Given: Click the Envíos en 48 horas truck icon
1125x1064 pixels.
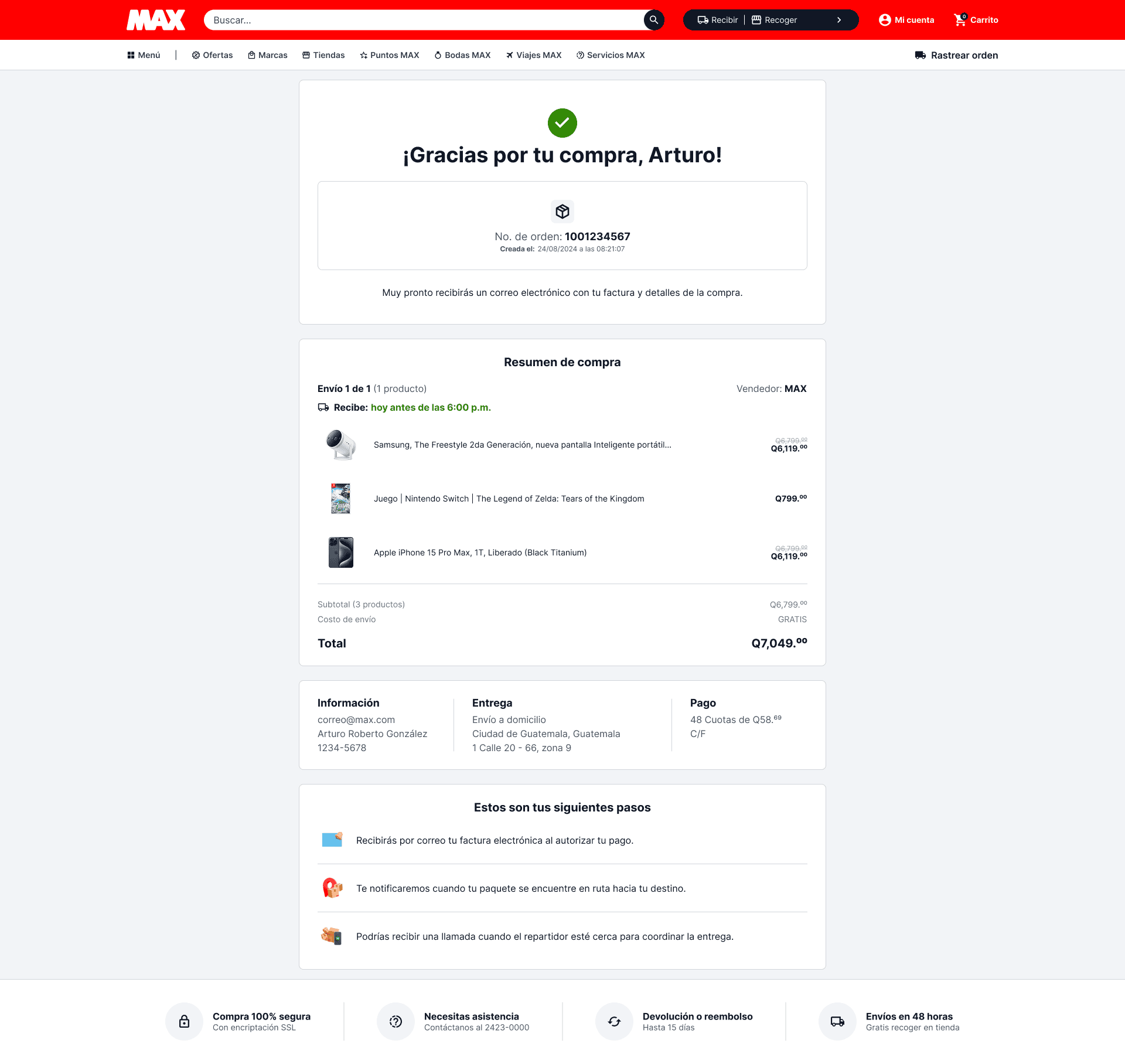Looking at the screenshot, I should [x=837, y=1021].
